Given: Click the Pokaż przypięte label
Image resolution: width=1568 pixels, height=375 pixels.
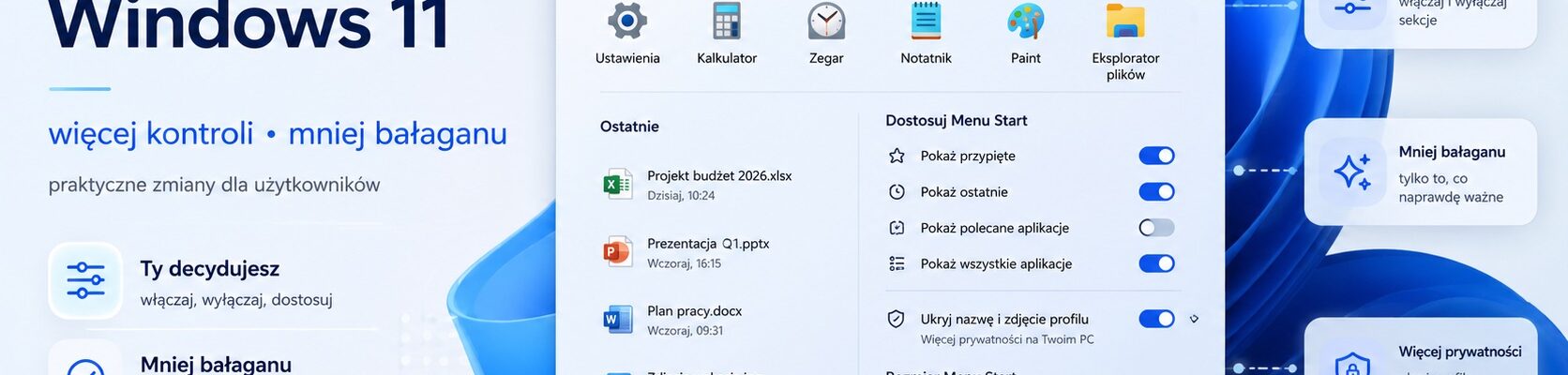Looking at the screenshot, I should [968, 156].
